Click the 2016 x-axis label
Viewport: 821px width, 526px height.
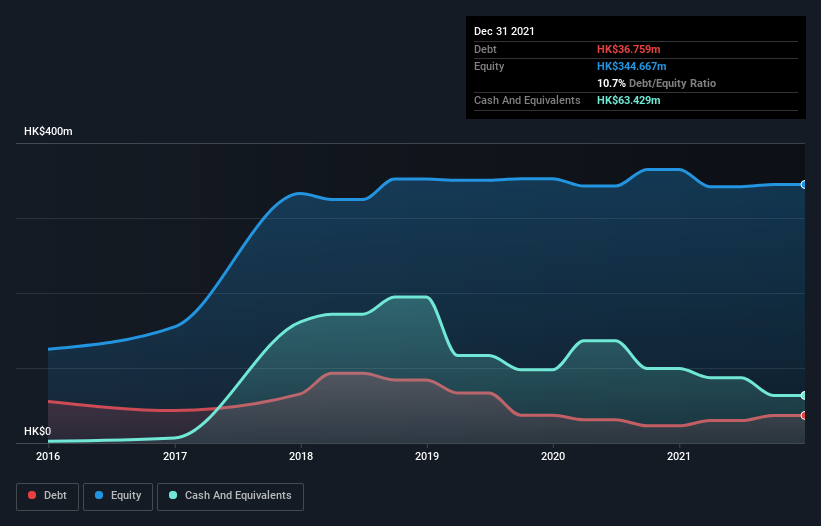pos(48,456)
